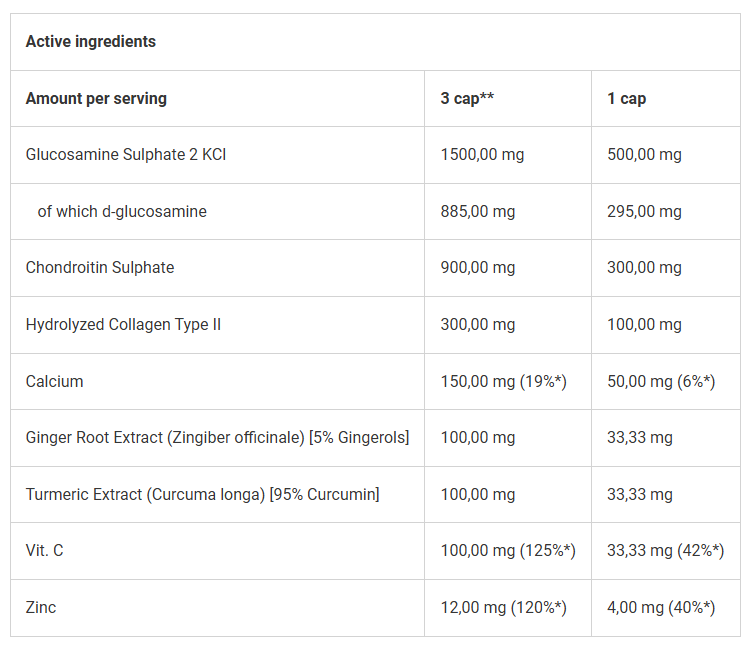Click the 'Active ingredients' table heading
754x647 pixels.
coord(91,42)
